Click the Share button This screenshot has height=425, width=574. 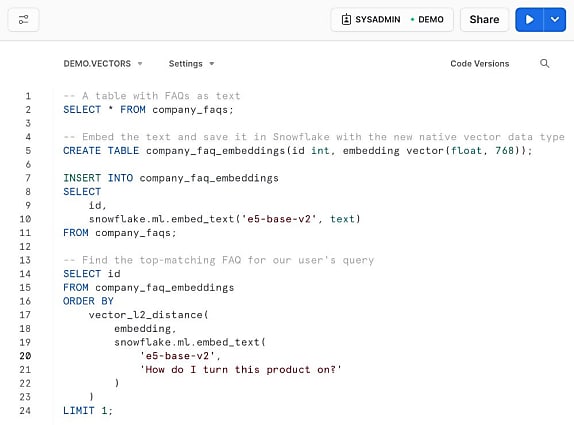click(484, 19)
